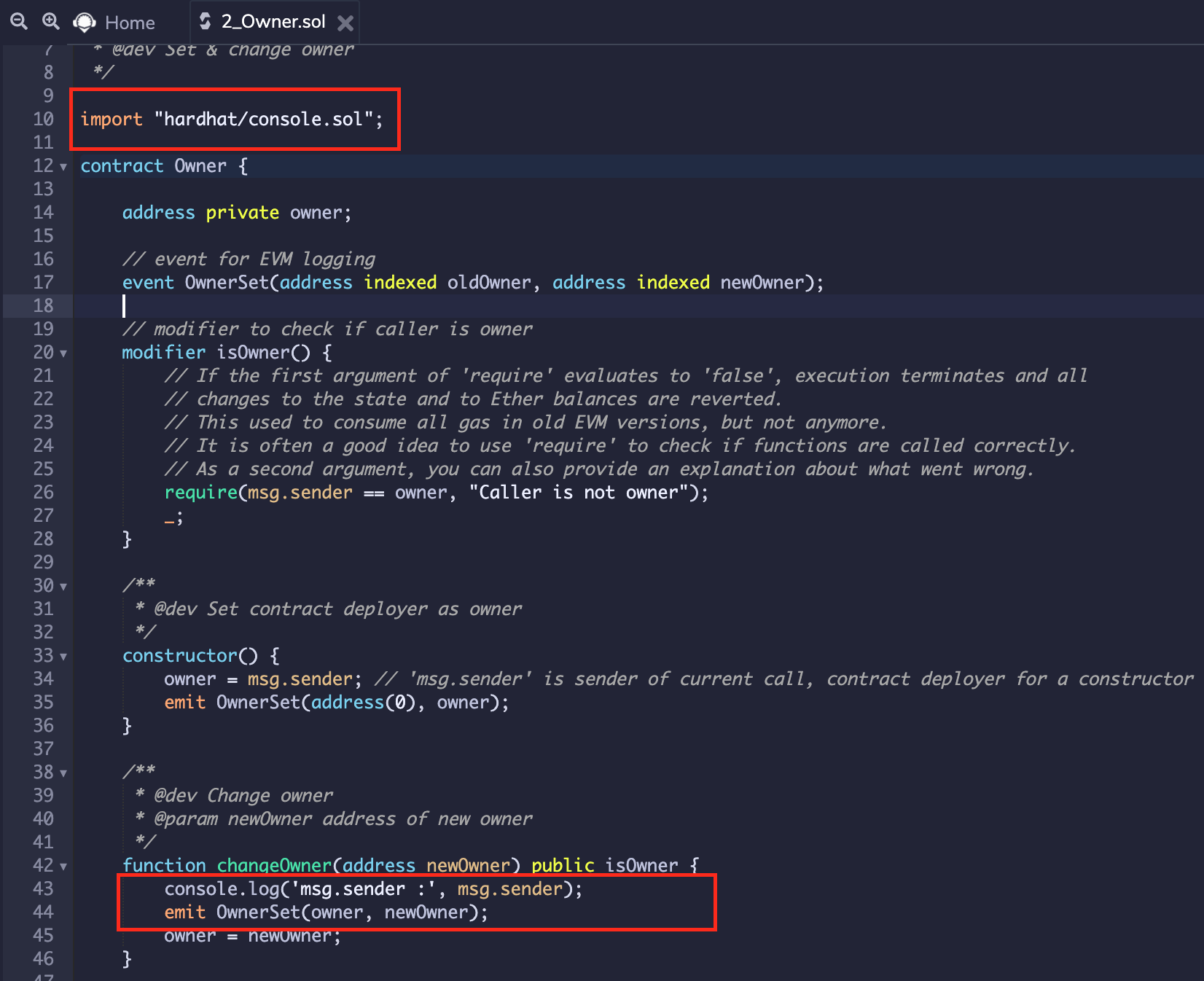The width and height of the screenshot is (1204, 981).
Task: Click '// modifier to check if caller is owner' comment
Action: tap(328, 329)
